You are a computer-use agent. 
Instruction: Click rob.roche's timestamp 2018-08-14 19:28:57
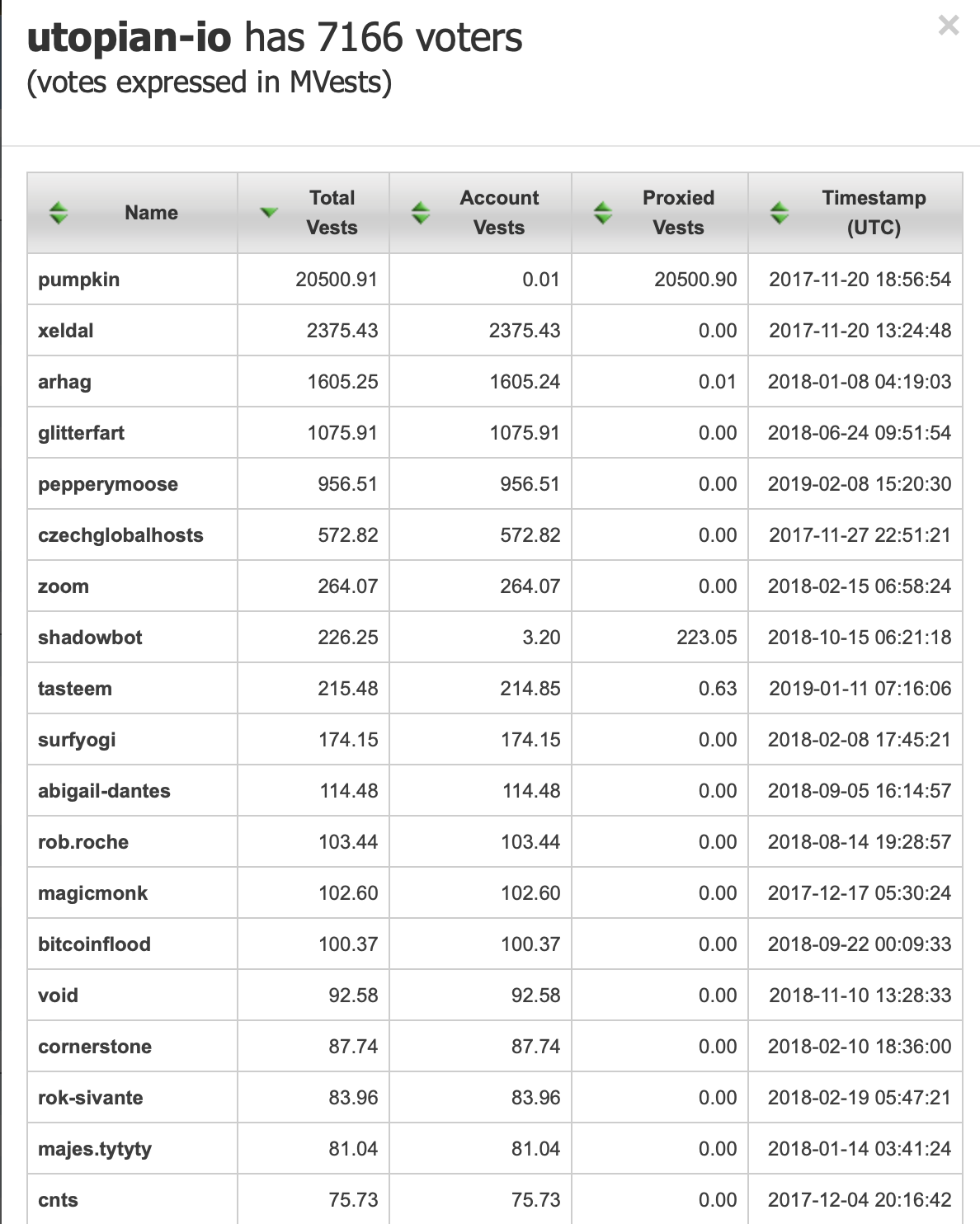tap(860, 842)
